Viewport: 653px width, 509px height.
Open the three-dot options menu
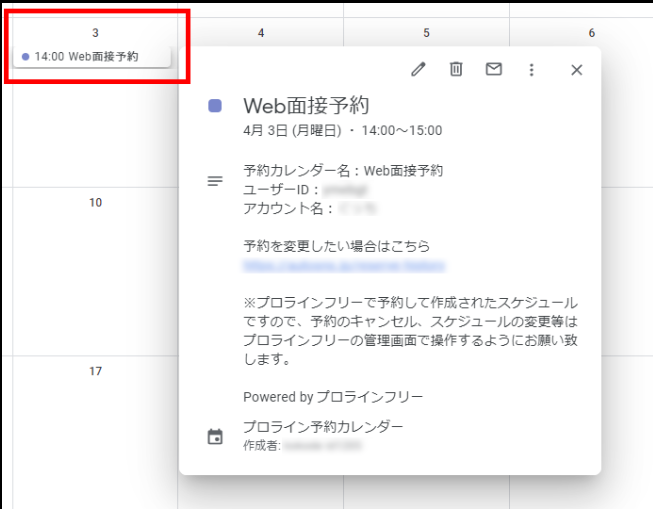click(x=531, y=70)
